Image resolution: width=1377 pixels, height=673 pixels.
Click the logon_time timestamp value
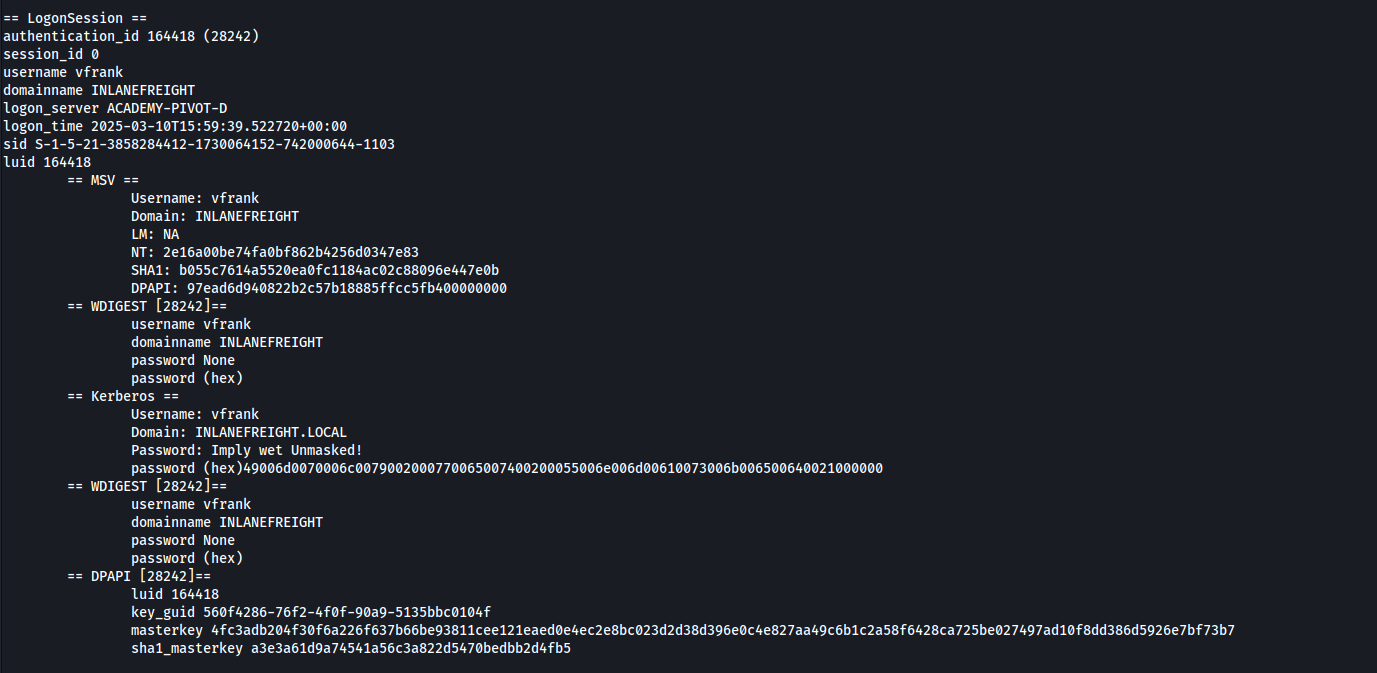click(x=219, y=126)
